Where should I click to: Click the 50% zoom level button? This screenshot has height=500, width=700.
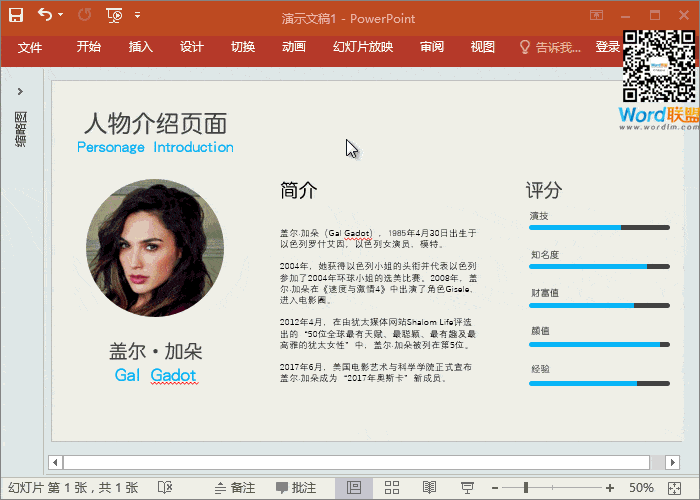point(641,488)
